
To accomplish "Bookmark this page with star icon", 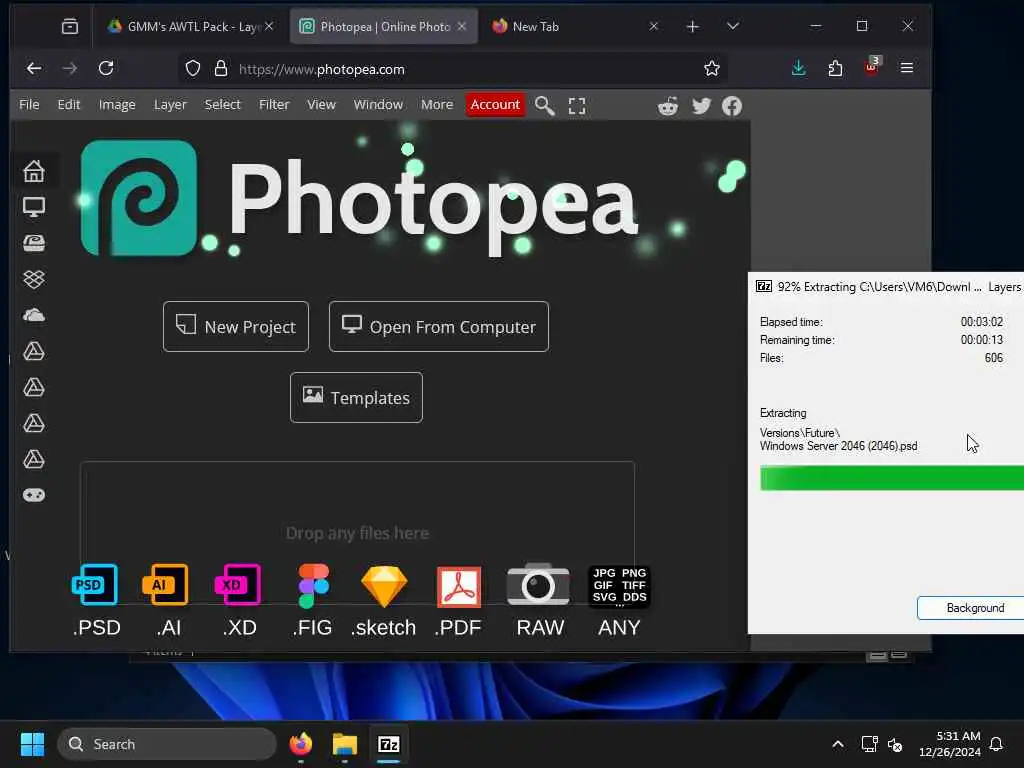I will click(x=712, y=68).
